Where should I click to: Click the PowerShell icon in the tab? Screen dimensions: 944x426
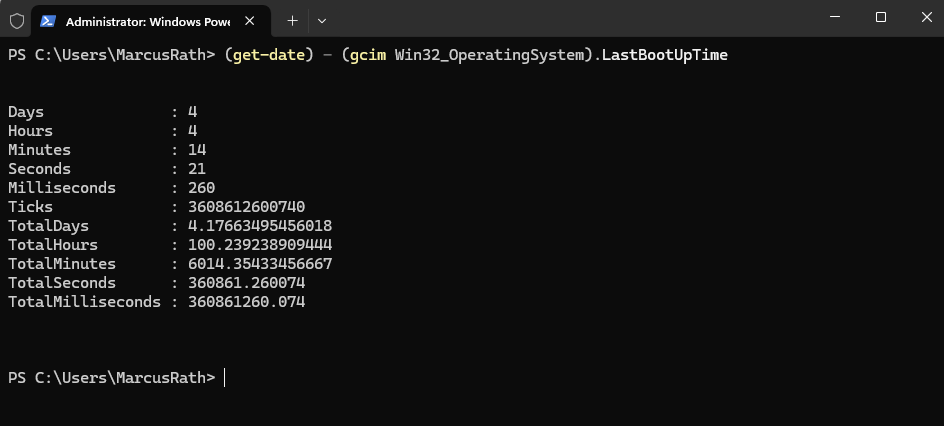48,21
